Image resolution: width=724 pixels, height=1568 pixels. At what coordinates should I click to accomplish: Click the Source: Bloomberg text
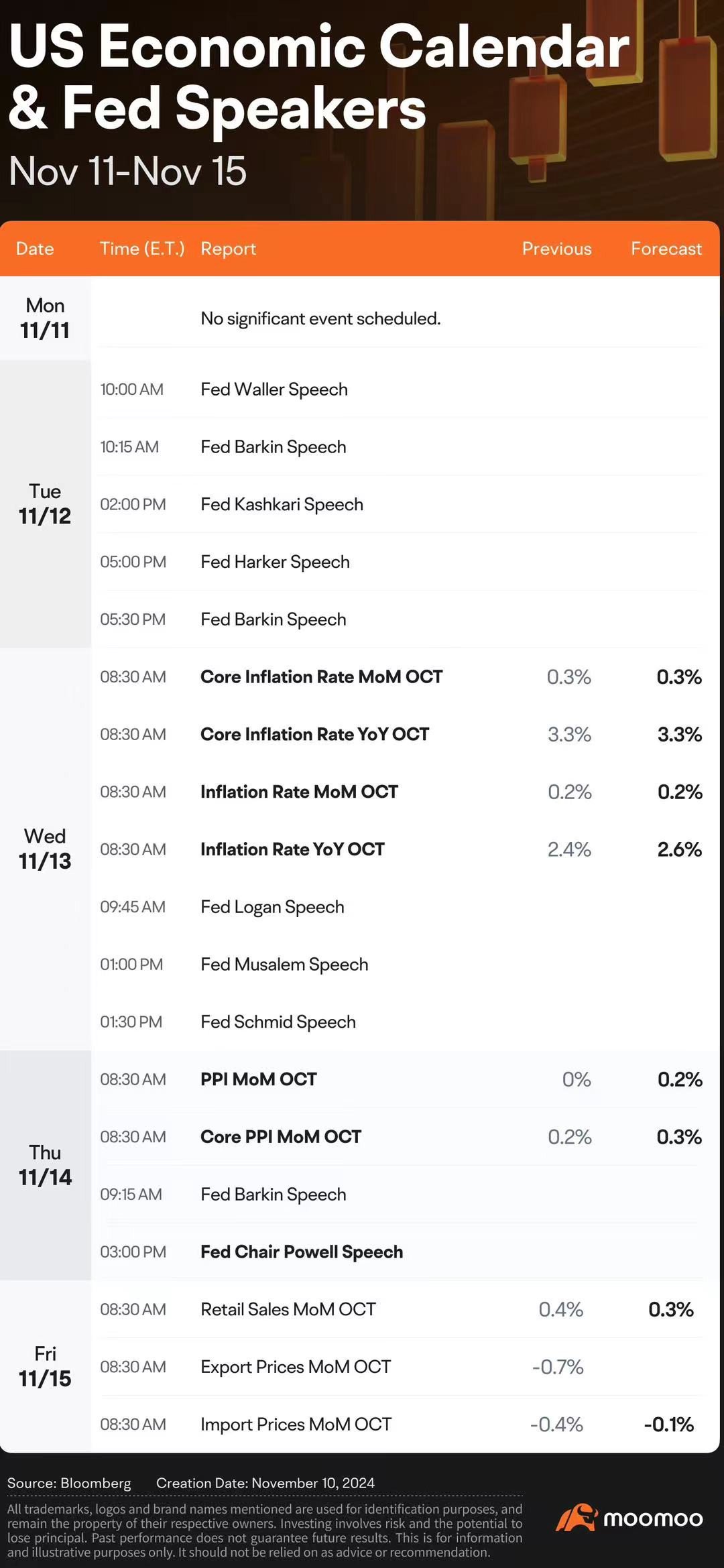(x=69, y=1483)
